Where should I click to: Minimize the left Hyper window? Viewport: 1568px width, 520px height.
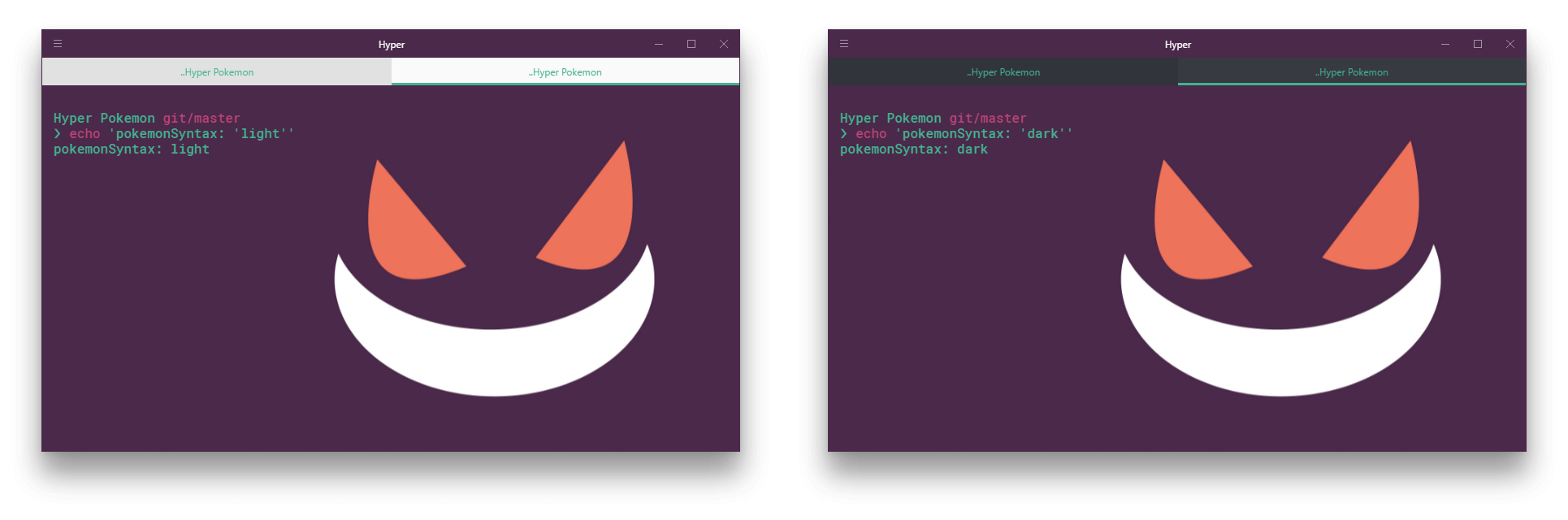(x=659, y=44)
